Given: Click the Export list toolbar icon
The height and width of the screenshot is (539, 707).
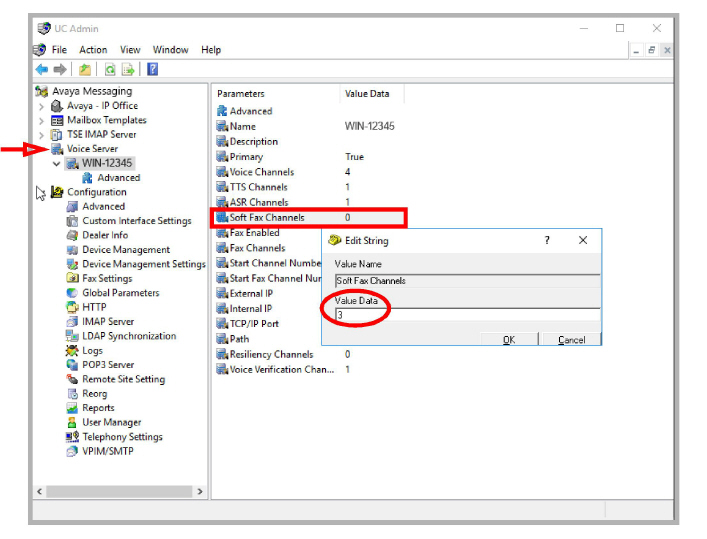Looking at the screenshot, I should tap(128, 69).
